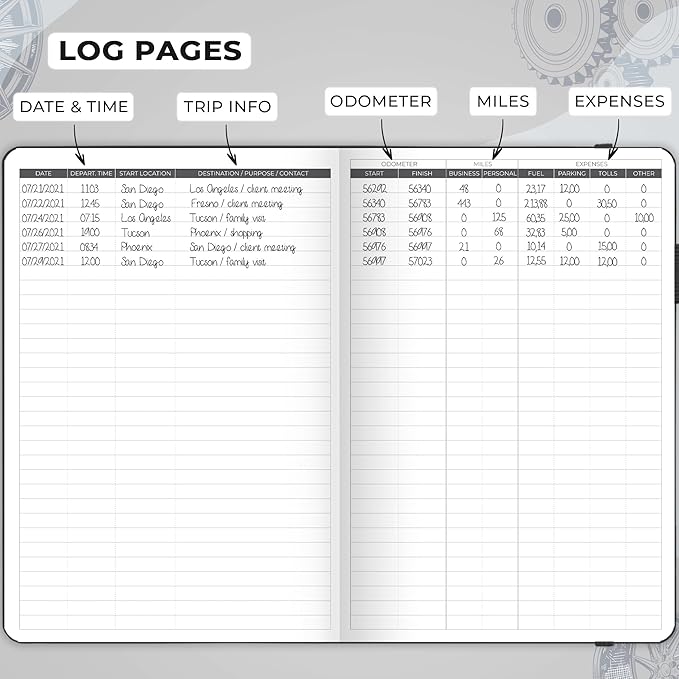This screenshot has height=679, width=679.
Task: Click the departure time 19:00
Action: pos(90,233)
